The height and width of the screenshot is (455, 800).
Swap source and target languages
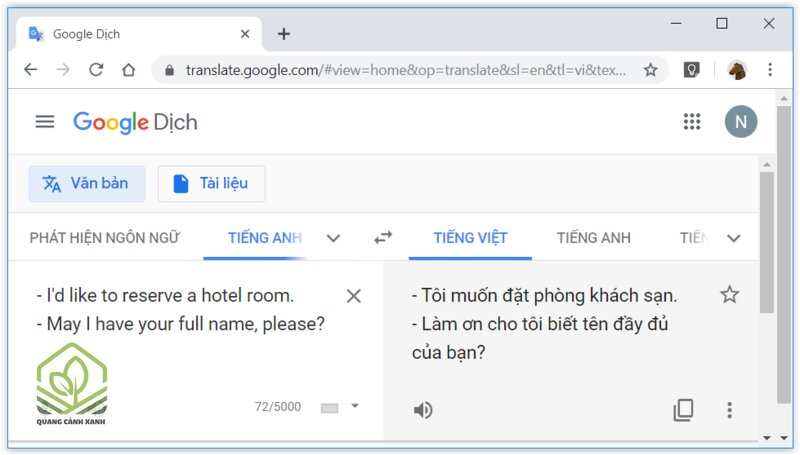[383, 238]
